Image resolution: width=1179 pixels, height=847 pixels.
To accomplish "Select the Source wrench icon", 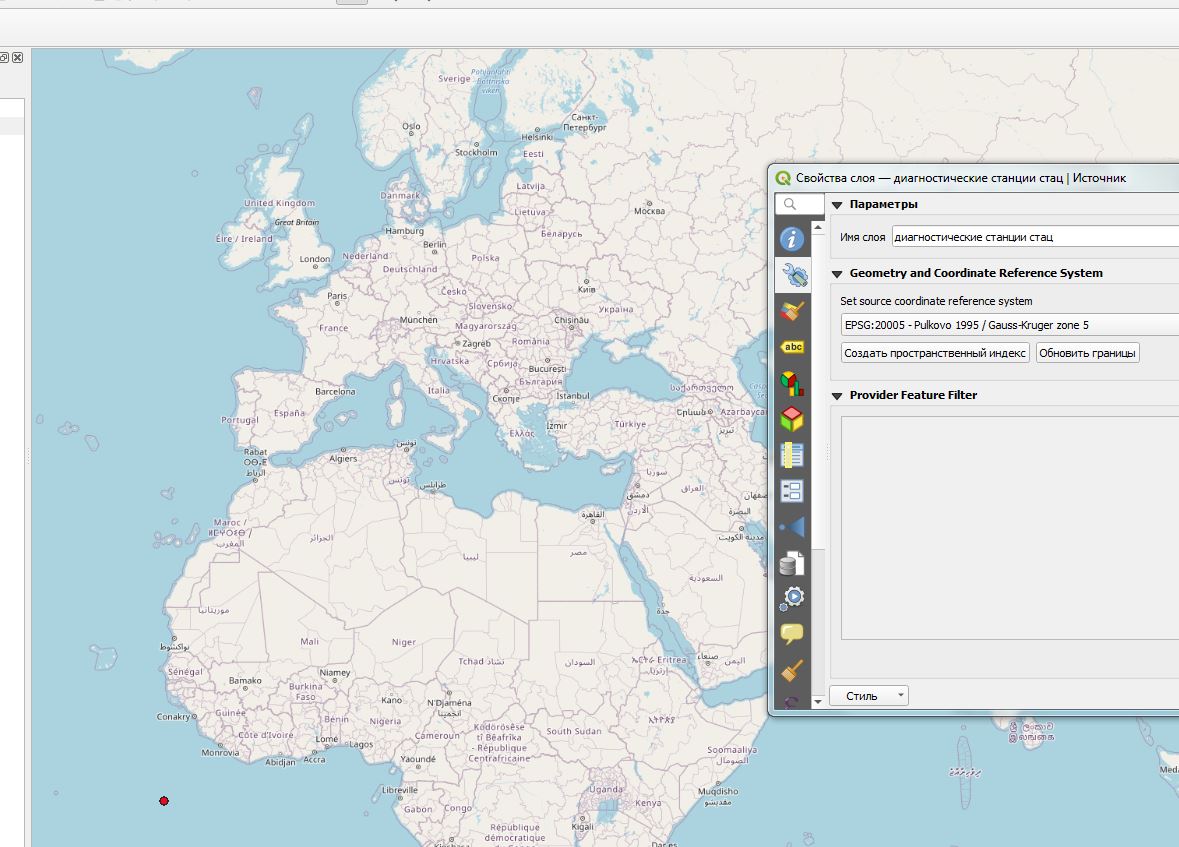I will pos(793,275).
